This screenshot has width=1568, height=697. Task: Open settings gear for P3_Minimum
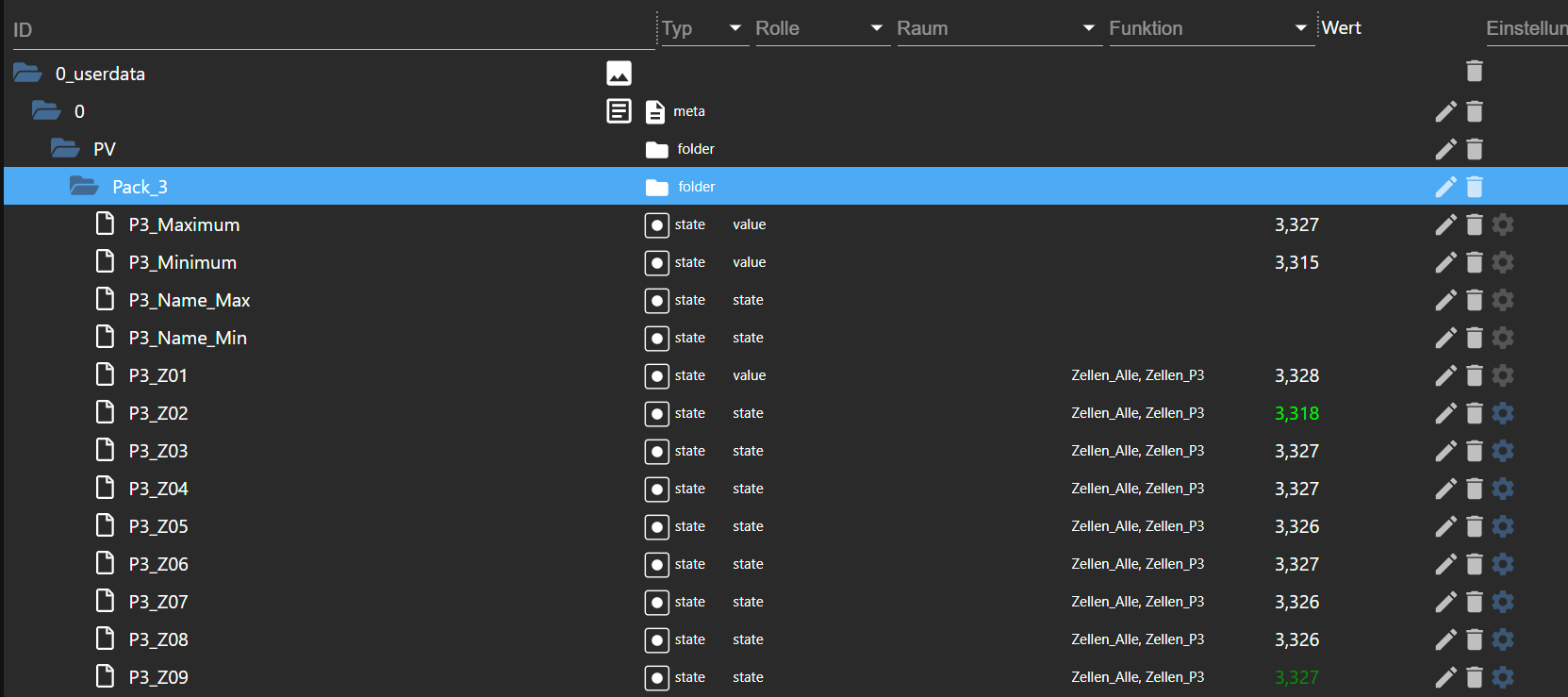point(1503,262)
